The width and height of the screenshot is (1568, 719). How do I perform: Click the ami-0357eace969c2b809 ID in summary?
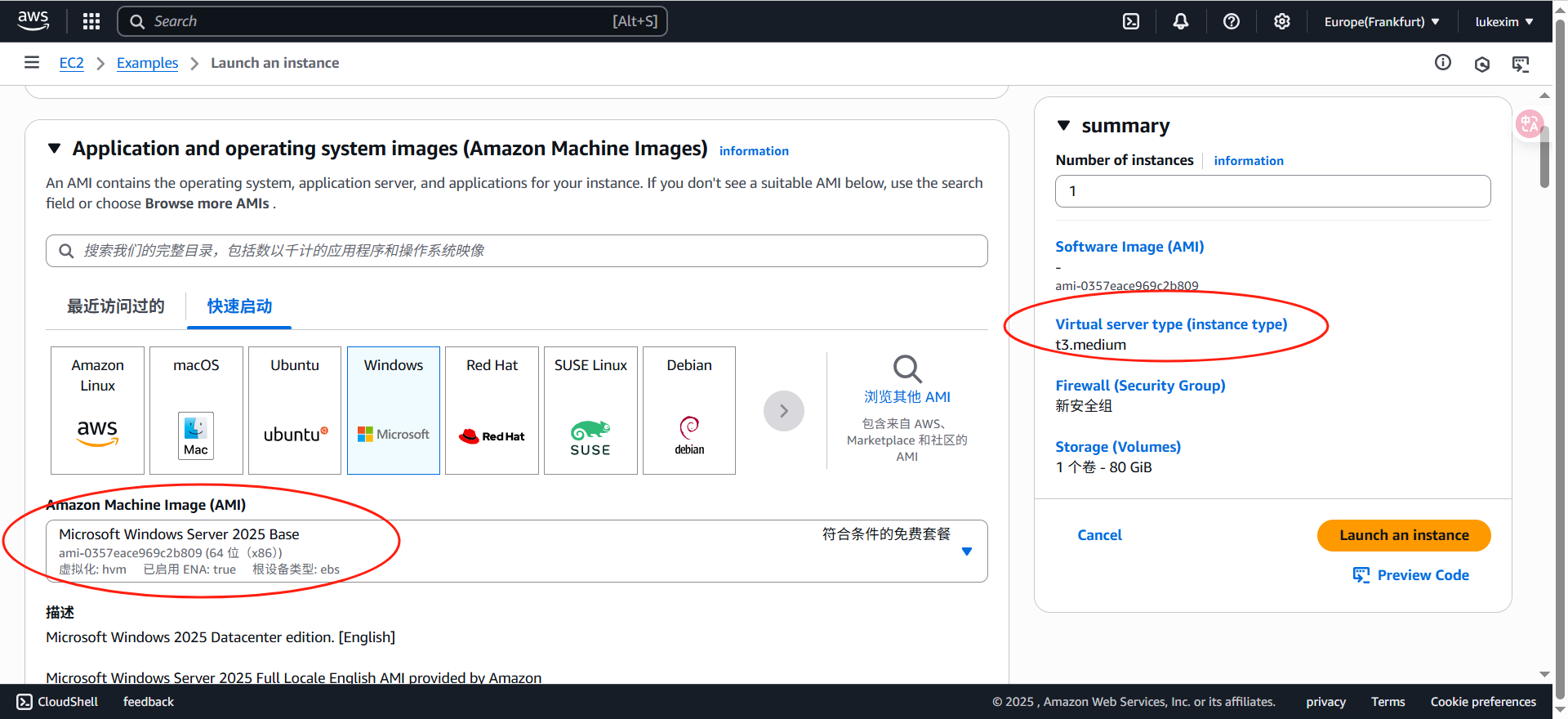tap(1127, 286)
